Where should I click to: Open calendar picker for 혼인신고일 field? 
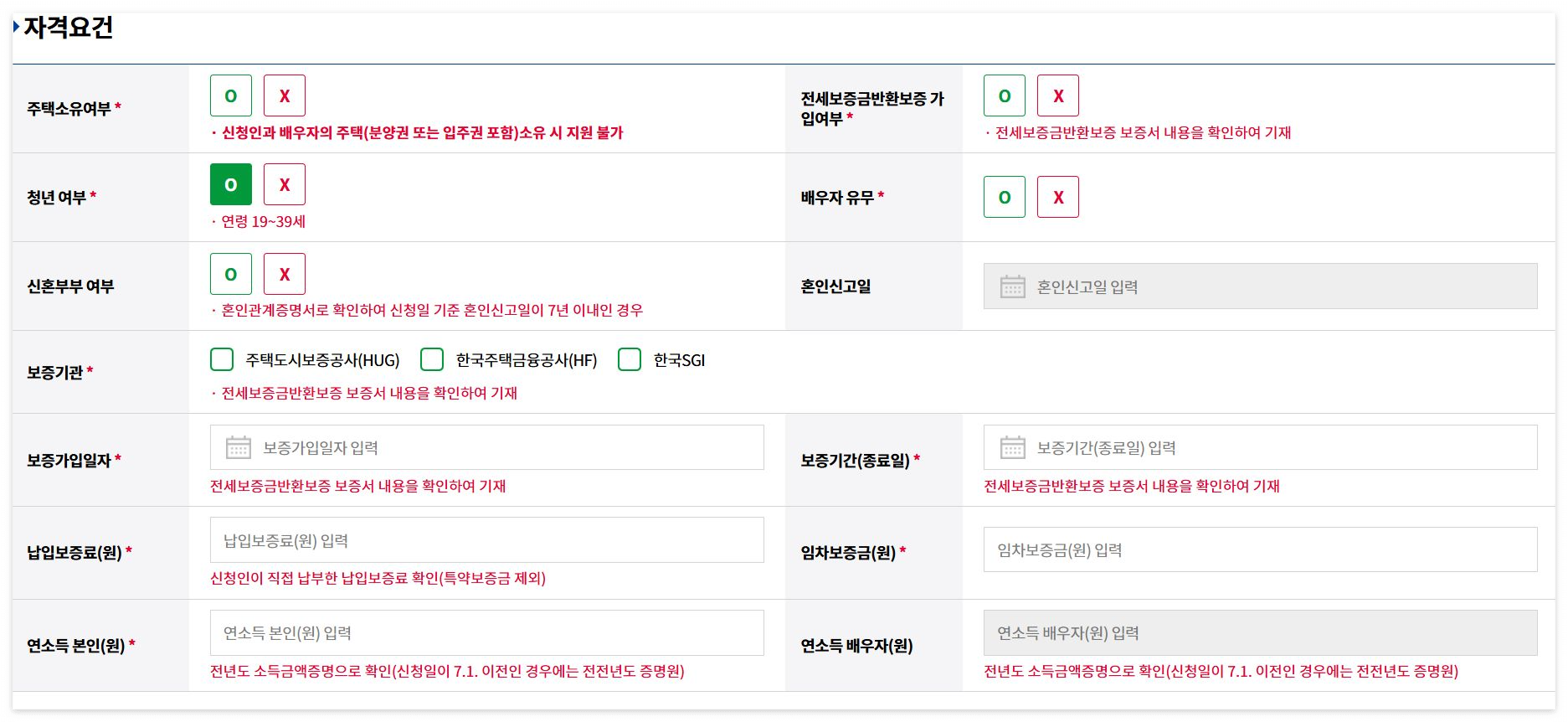[x=1014, y=286]
